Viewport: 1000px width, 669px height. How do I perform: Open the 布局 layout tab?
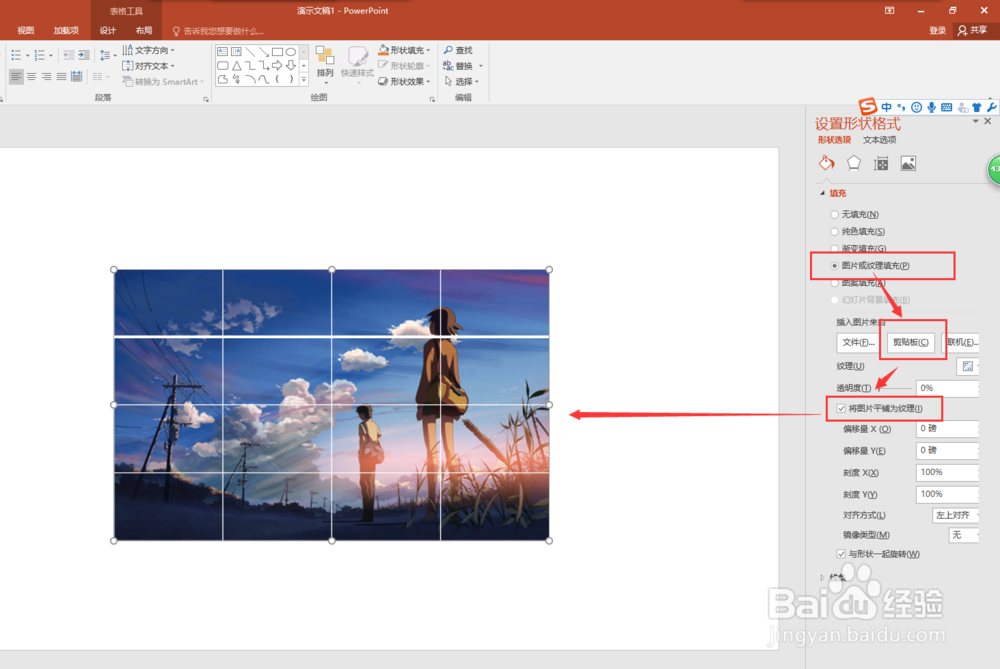[x=143, y=31]
